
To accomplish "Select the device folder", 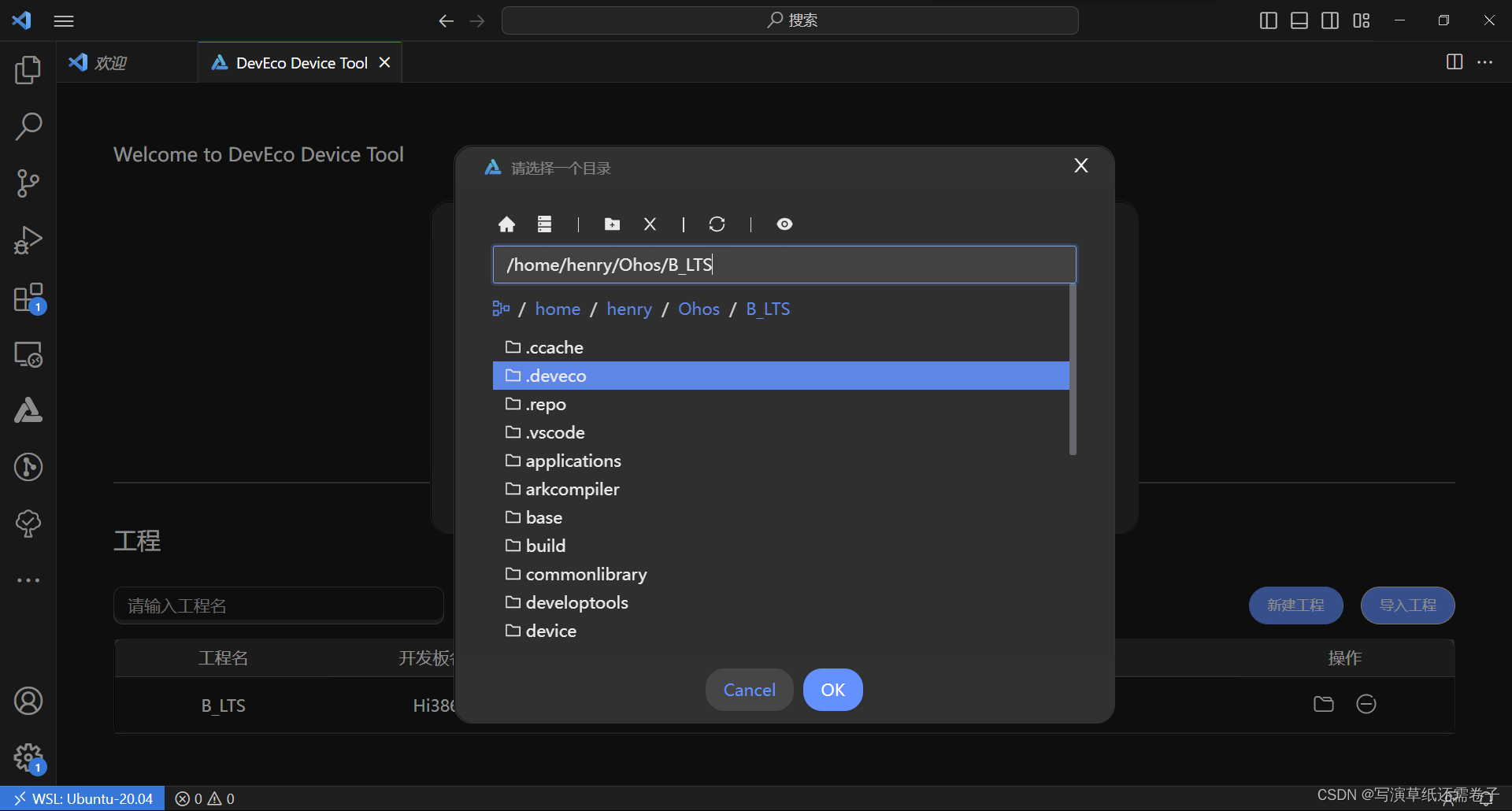I will click(x=781, y=631).
